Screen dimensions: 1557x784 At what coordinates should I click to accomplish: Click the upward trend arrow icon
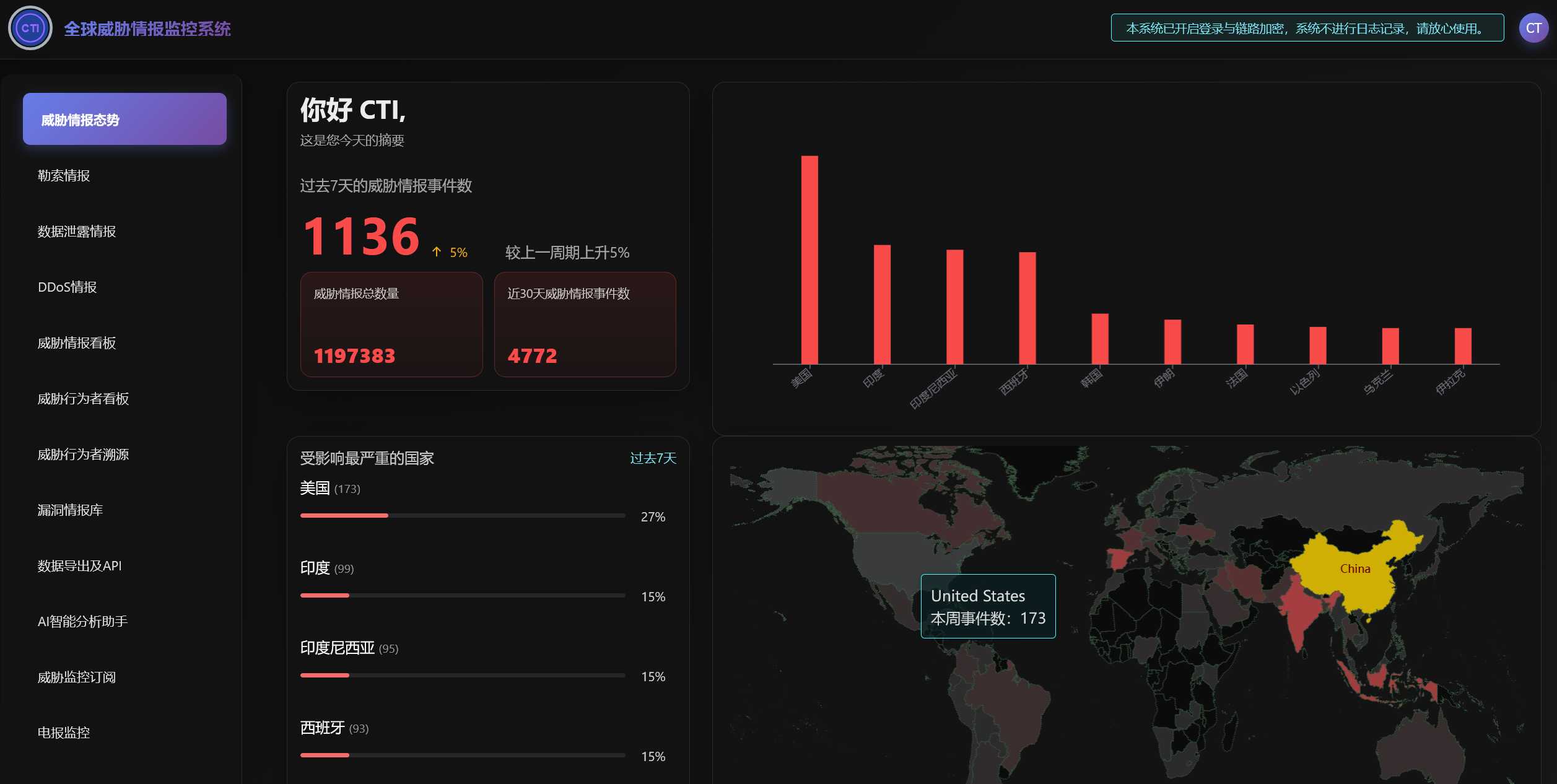click(x=437, y=251)
